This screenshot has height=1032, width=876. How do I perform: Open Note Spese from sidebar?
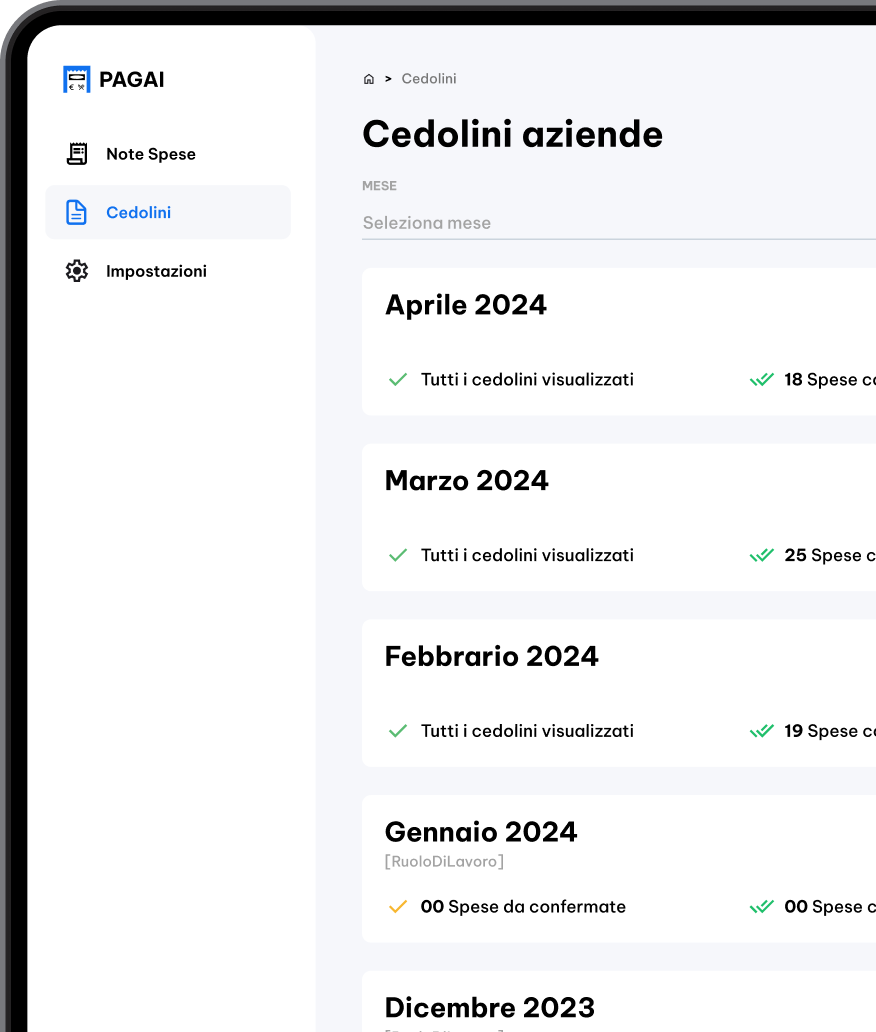pyautogui.click(x=168, y=154)
